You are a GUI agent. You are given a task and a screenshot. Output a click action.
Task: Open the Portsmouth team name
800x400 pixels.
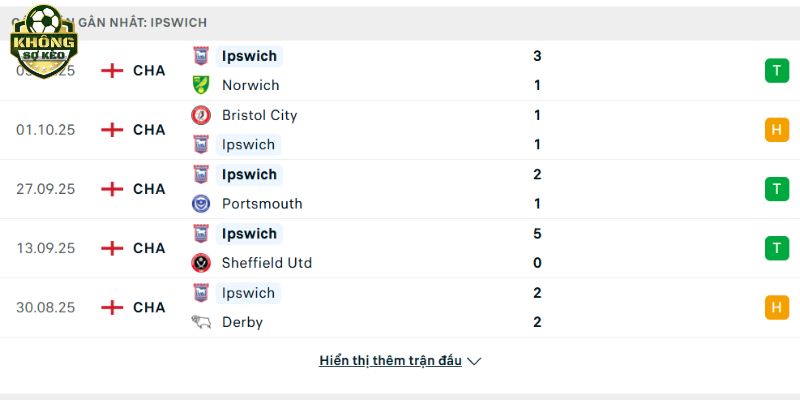point(262,203)
